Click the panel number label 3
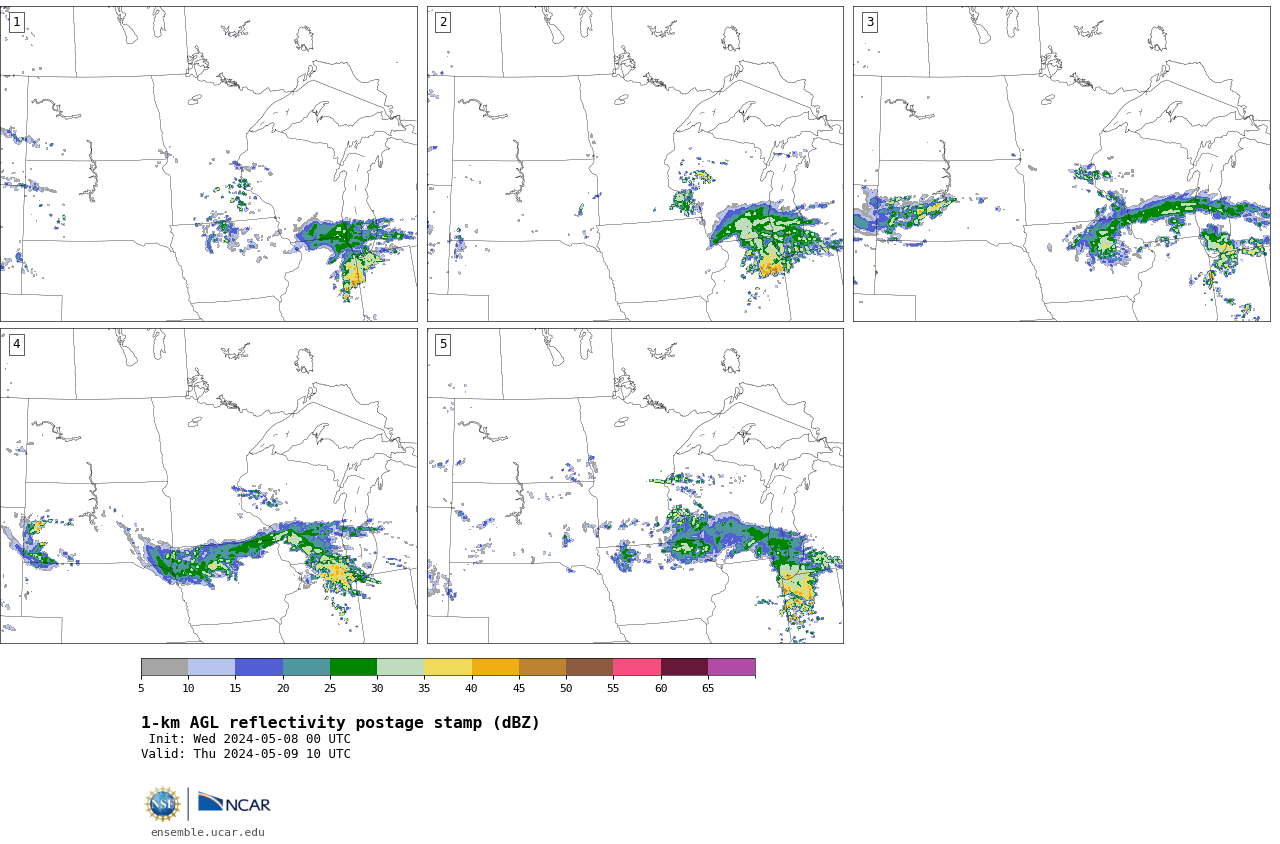 click(870, 22)
